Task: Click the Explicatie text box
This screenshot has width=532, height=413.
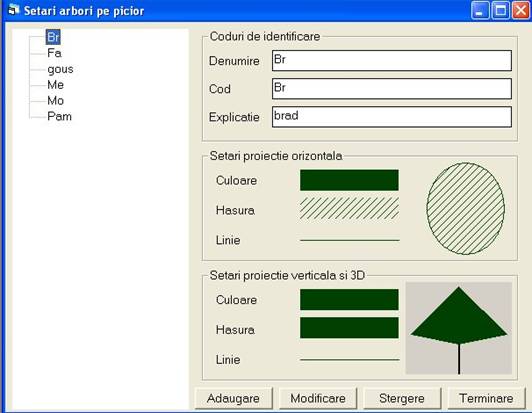Action: 392,117
